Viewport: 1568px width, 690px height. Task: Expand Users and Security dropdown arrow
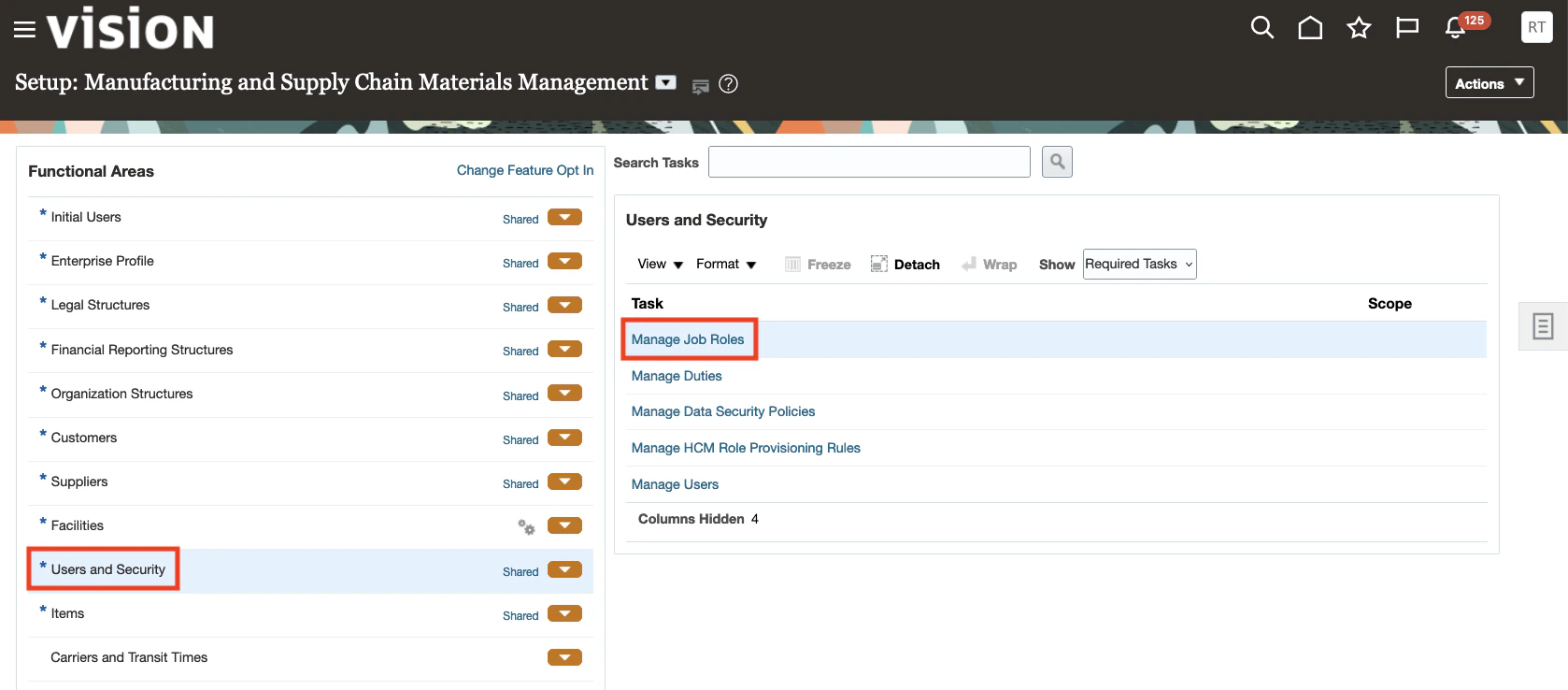point(564,569)
